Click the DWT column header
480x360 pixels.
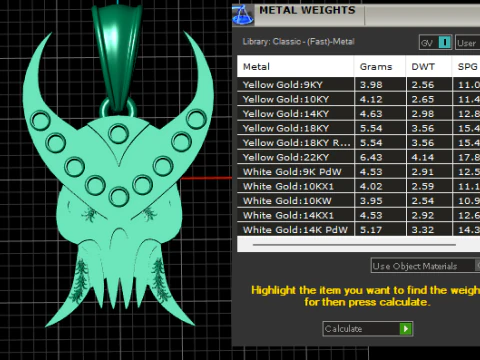(429, 66)
